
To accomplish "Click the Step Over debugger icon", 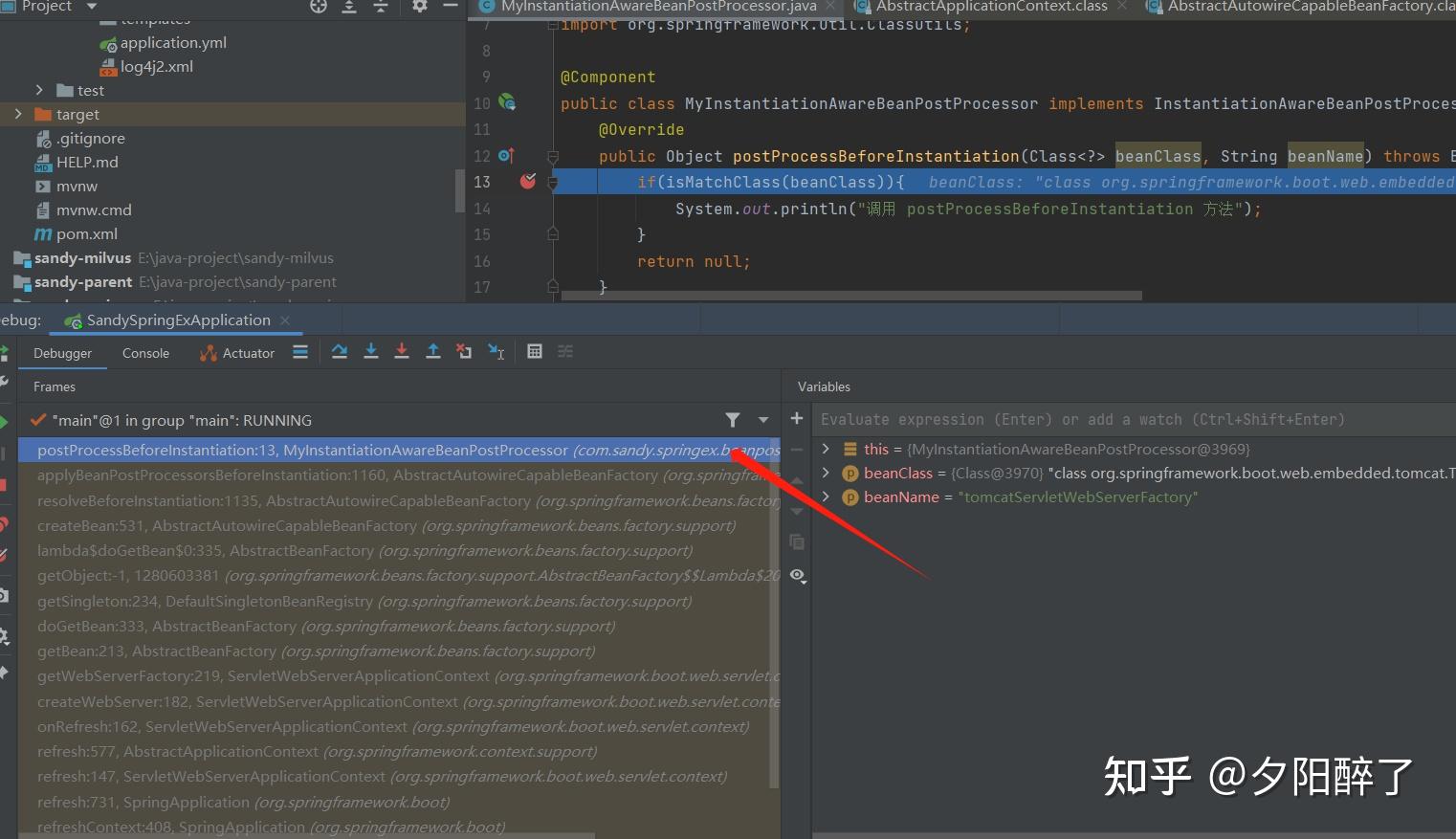I will 339,351.
